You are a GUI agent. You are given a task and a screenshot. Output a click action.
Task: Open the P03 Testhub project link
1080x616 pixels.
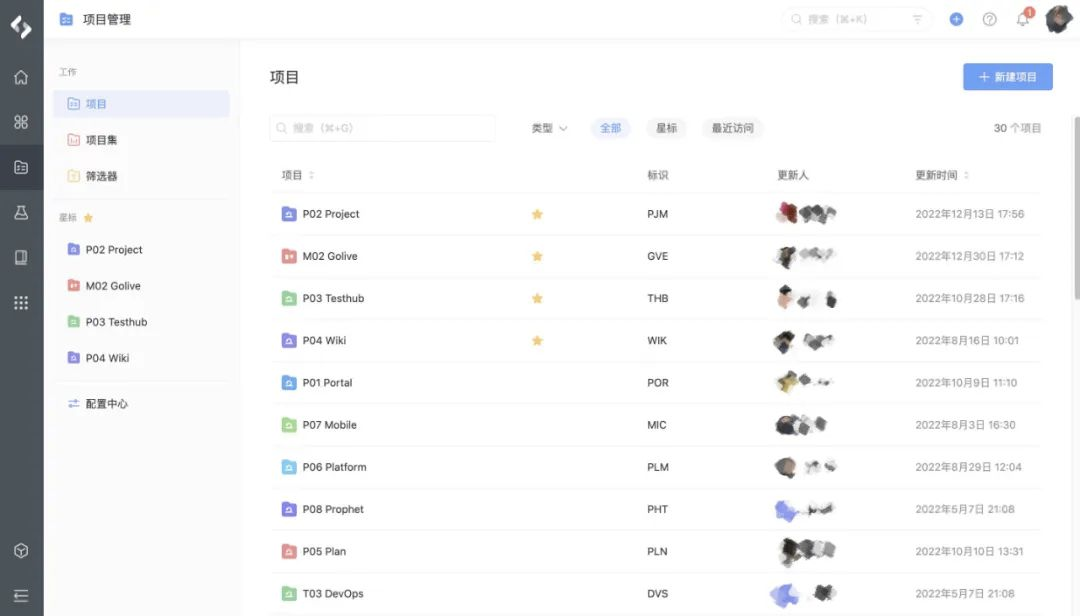335,298
